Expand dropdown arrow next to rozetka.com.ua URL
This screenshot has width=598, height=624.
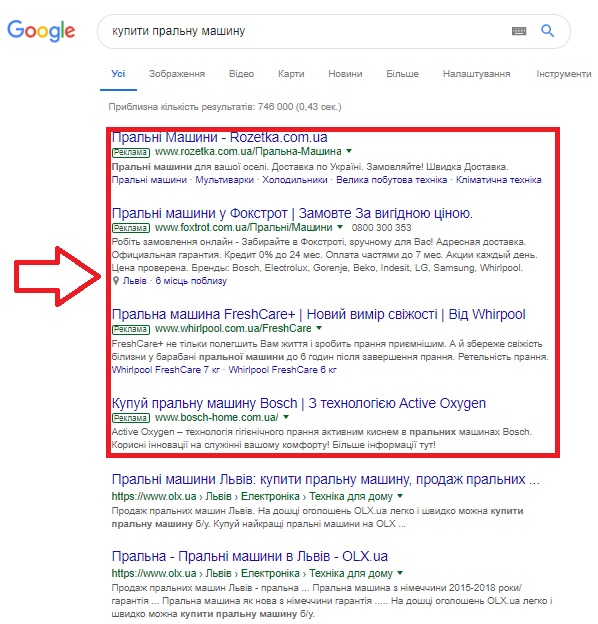coord(349,151)
